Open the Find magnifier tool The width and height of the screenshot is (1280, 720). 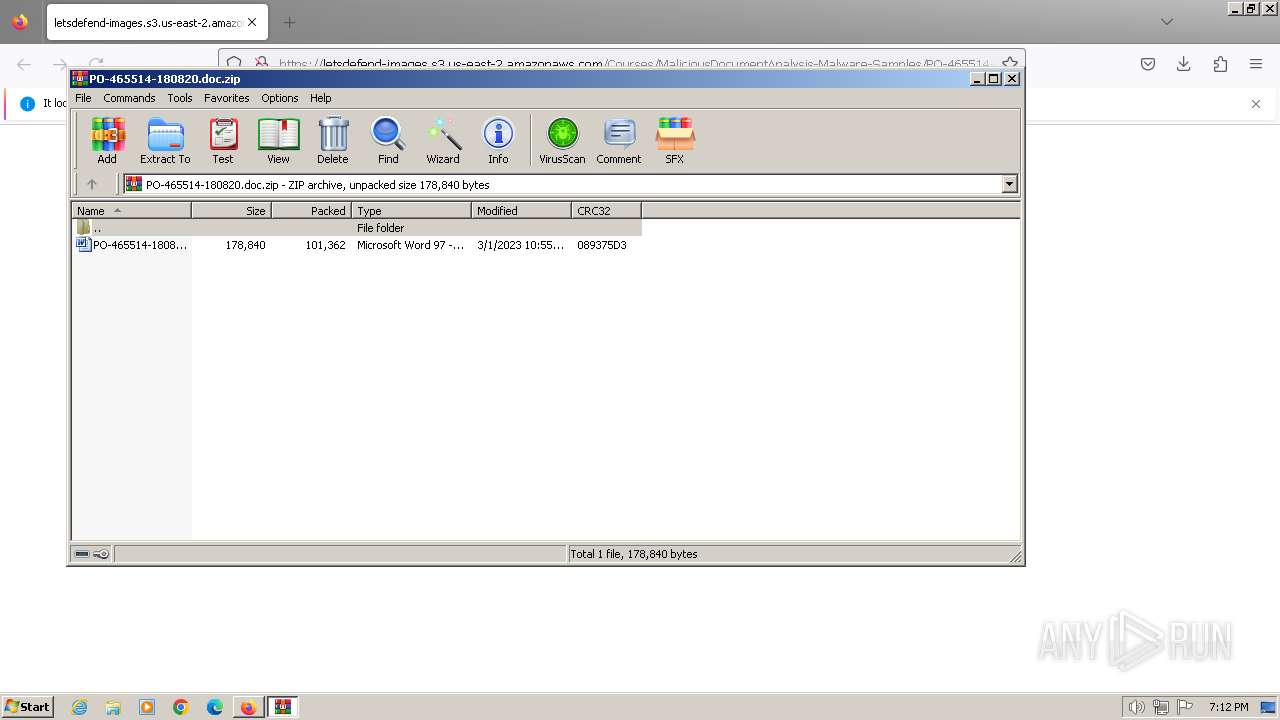click(x=388, y=141)
